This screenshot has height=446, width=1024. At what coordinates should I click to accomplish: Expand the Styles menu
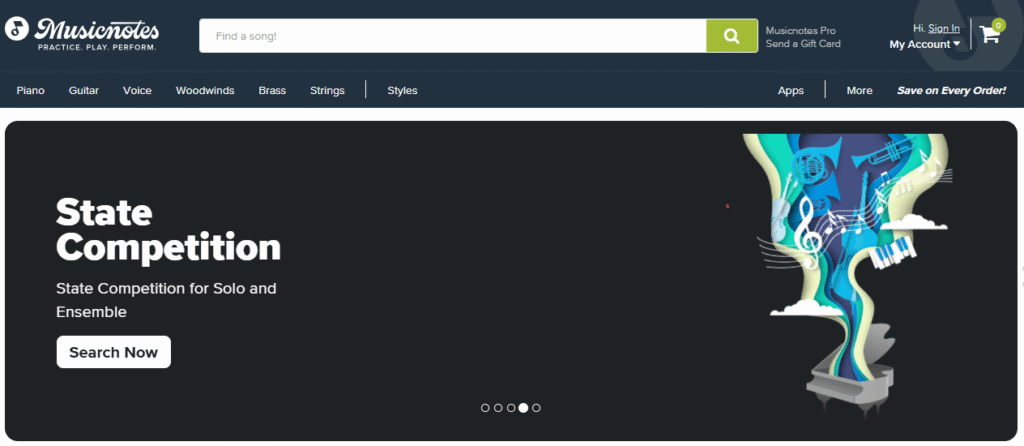point(402,90)
